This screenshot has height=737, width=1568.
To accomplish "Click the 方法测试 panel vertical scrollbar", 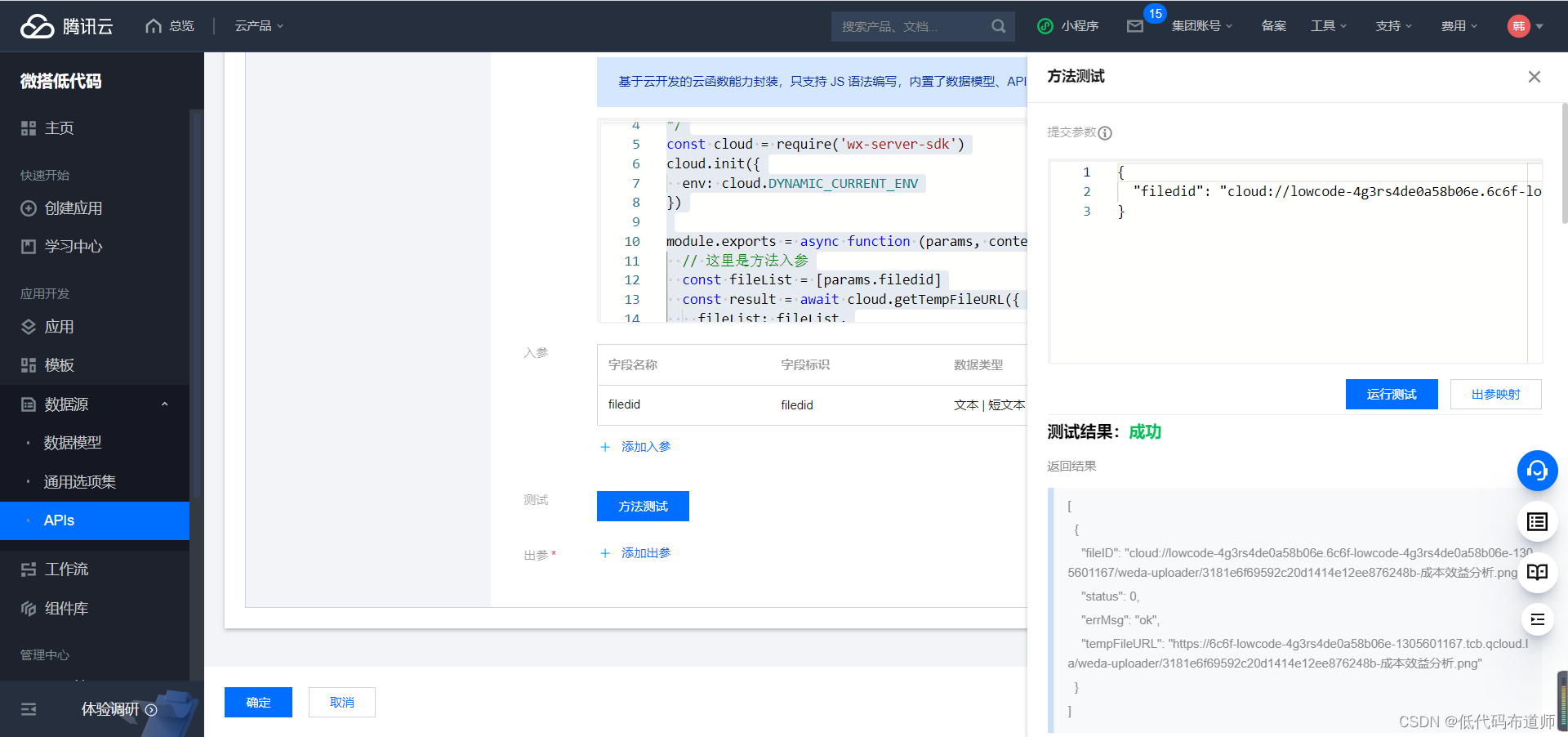I will [x=1564, y=163].
